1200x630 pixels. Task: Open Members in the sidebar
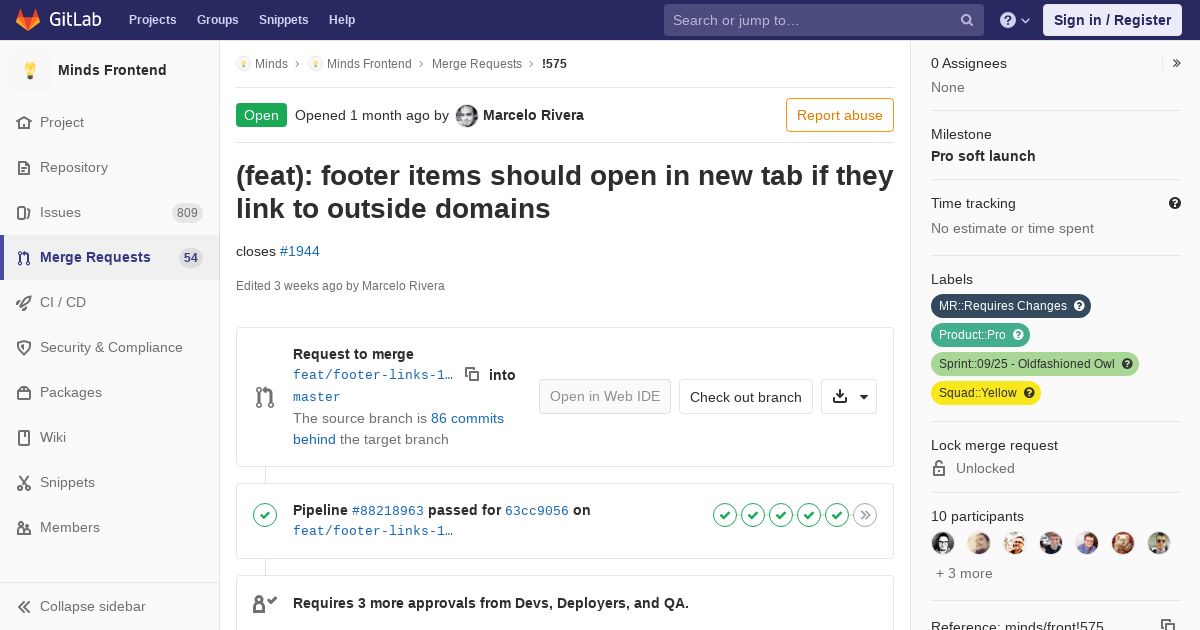[x=110, y=527]
